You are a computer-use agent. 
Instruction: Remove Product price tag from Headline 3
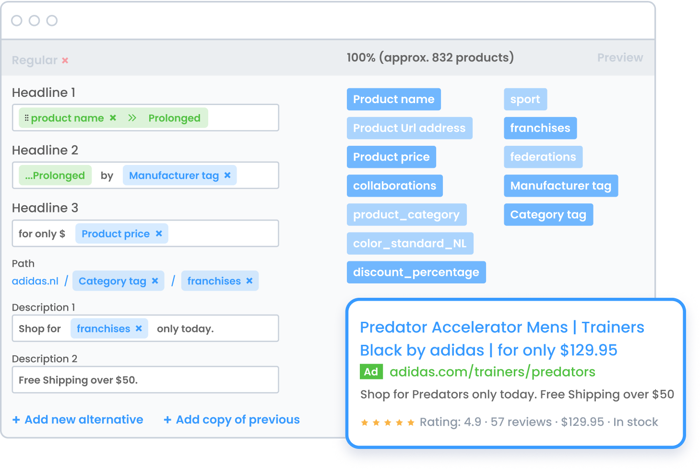pyautogui.click(x=158, y=234)
